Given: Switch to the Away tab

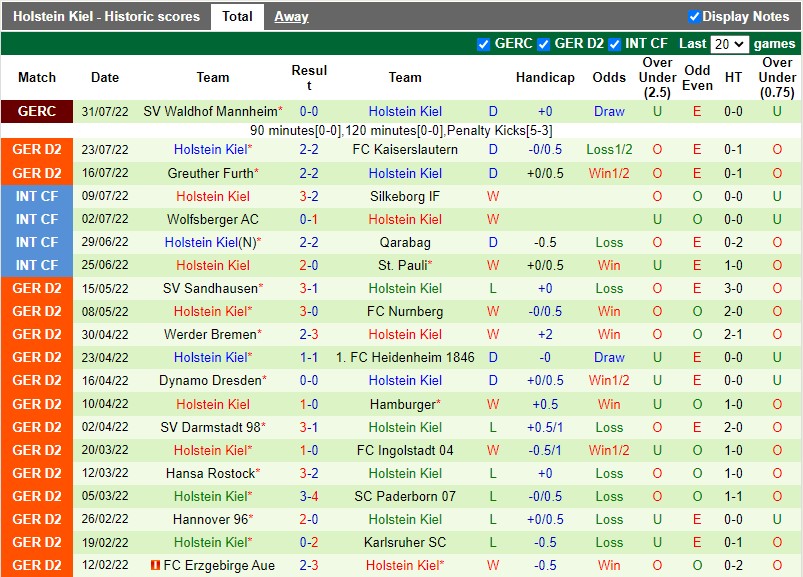Looking at the screenshot, I should [x=291, y=16].
